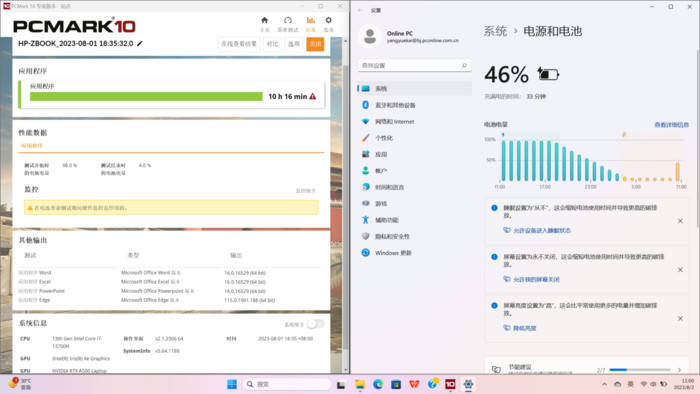Click the view-result-online button in PCMark
The width and height of the screenshot is (700, 394).
(x=239, y=44)
